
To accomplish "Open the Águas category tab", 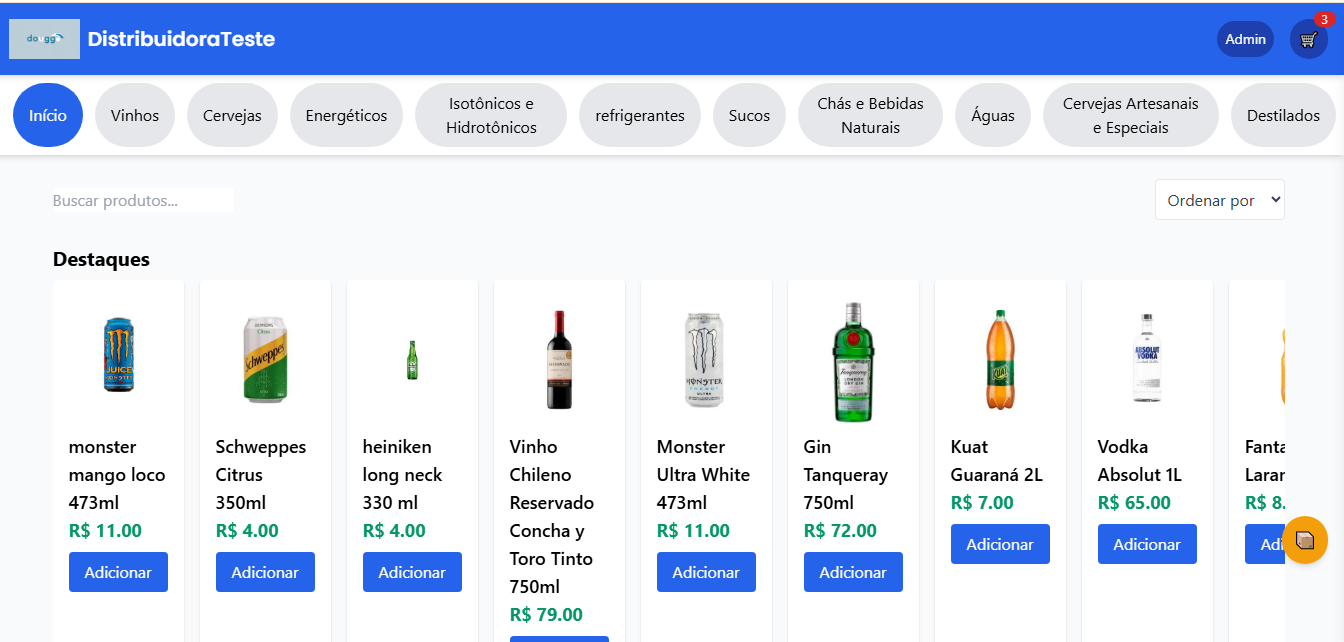I will 992,115.
